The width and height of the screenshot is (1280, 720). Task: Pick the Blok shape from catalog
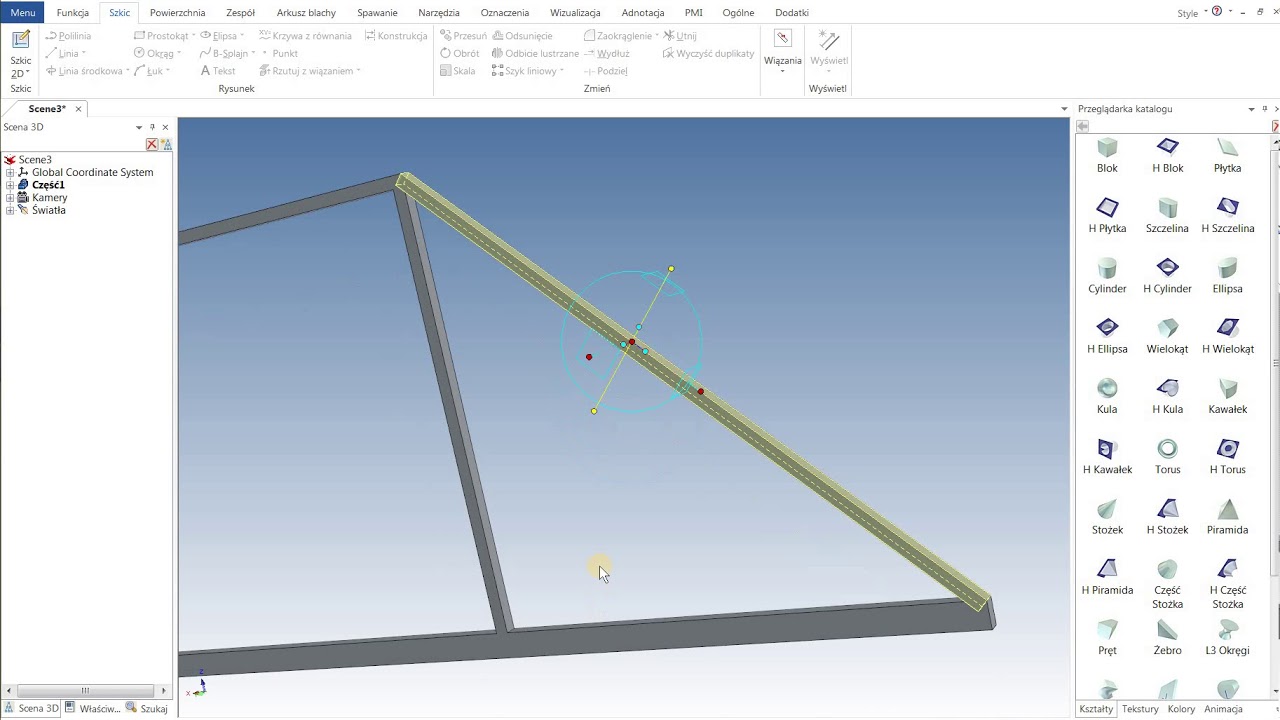click(1107, 156)
